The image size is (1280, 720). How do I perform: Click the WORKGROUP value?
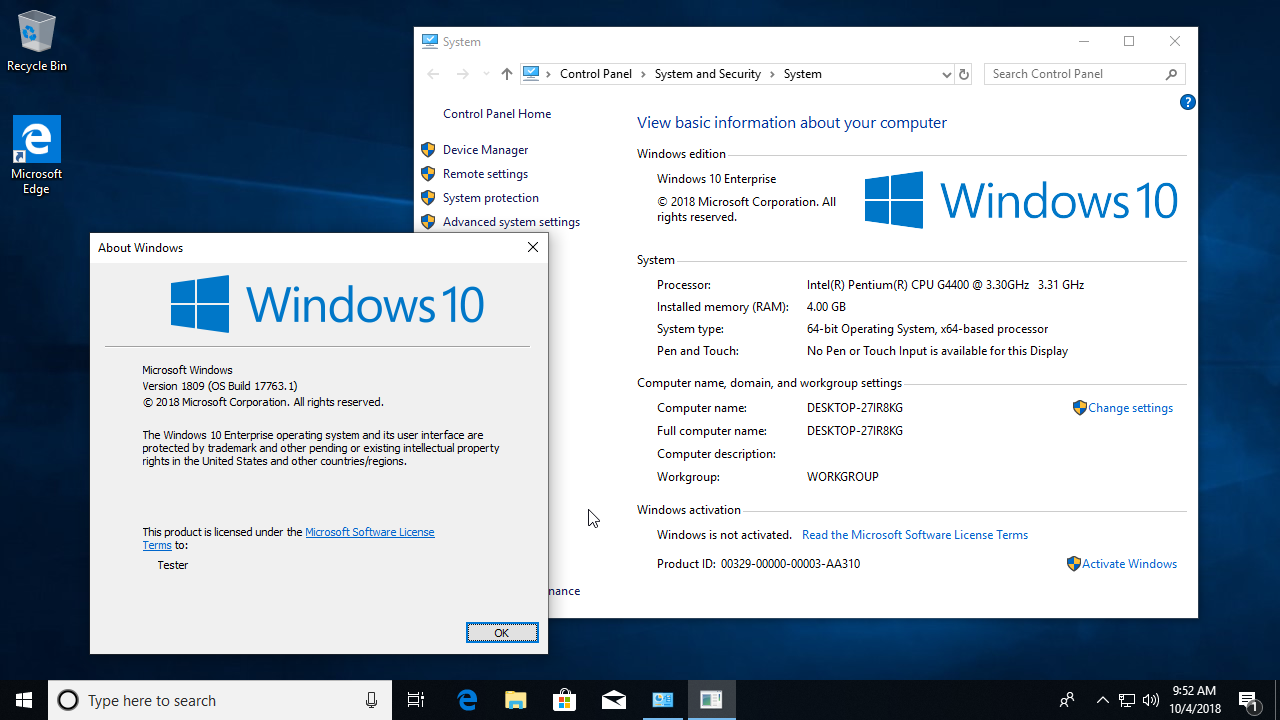[x=843, y=477]
